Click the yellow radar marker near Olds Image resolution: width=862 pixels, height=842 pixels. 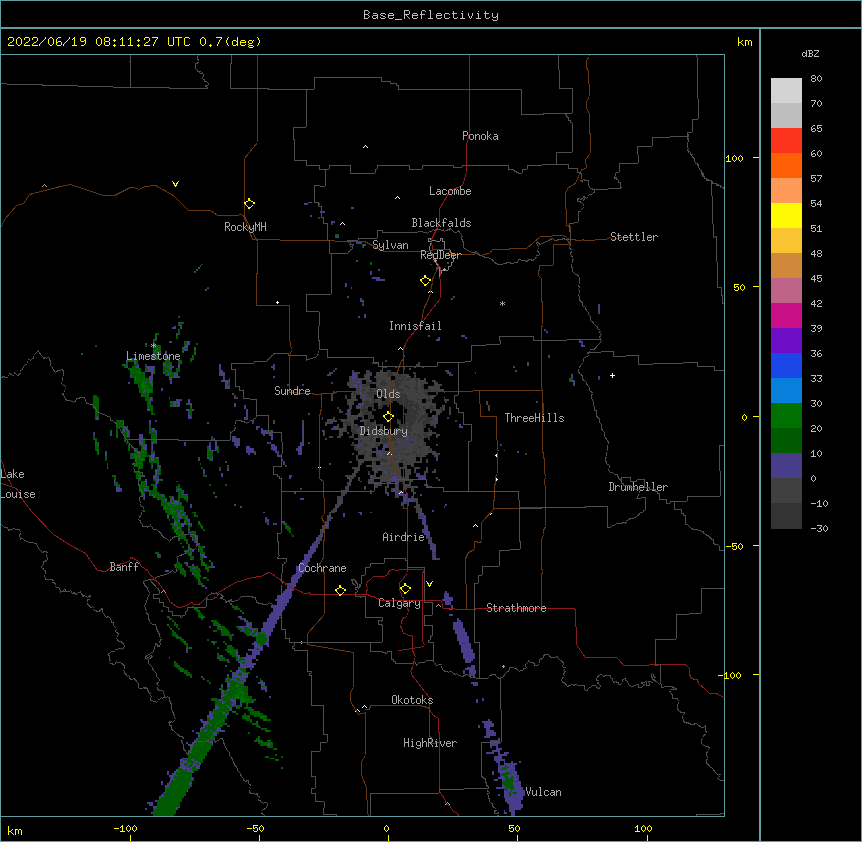[388, 416]
